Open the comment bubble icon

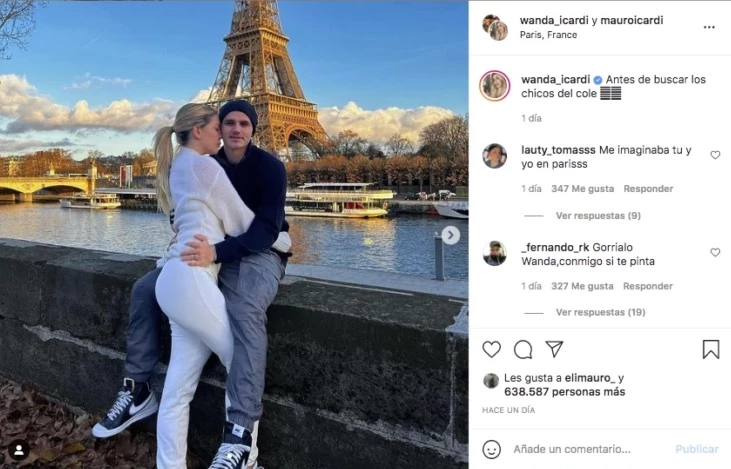coord(523,349)
